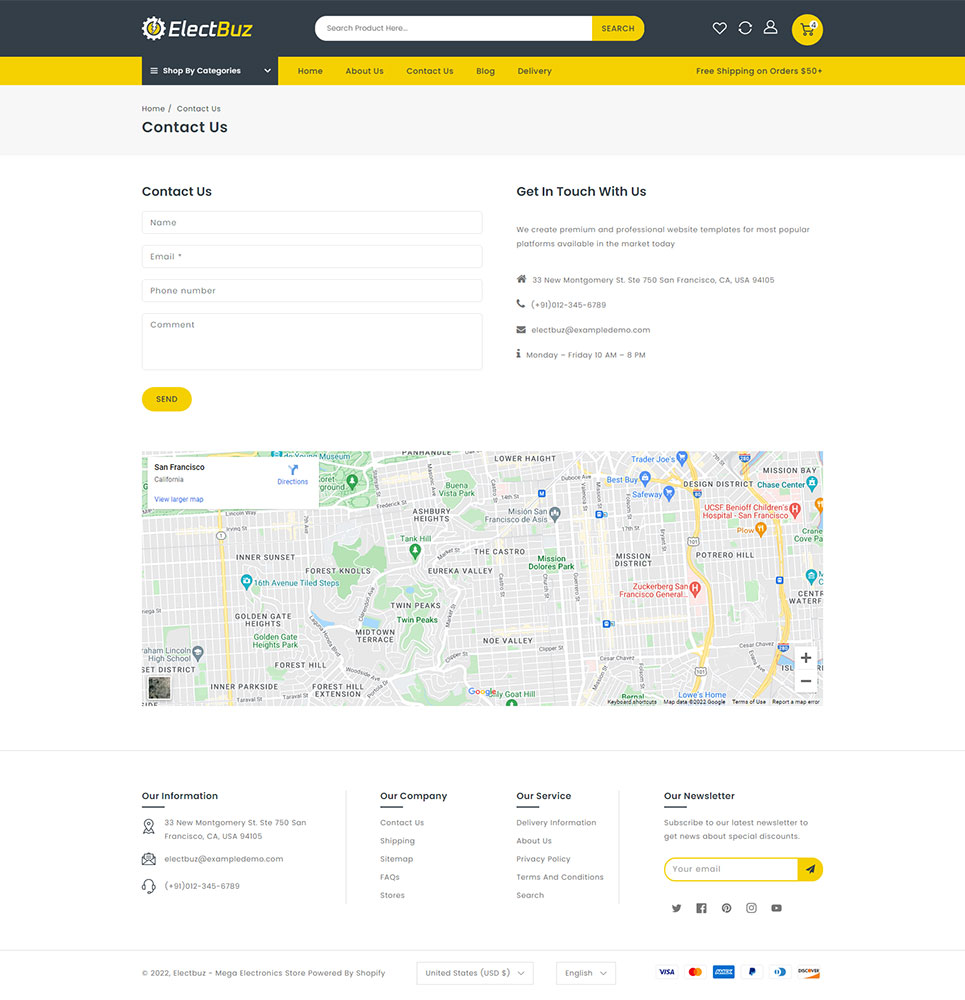The height and width of the screenshot is (1000, 965).
Task: Click the Discover payment icon
Action: pos(809,972)
